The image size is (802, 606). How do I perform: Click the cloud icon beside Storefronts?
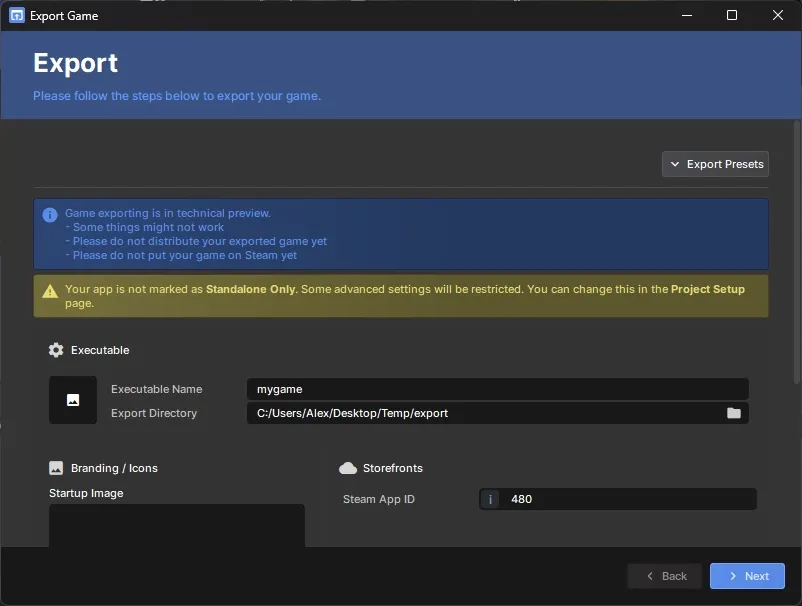coord(349,467)
